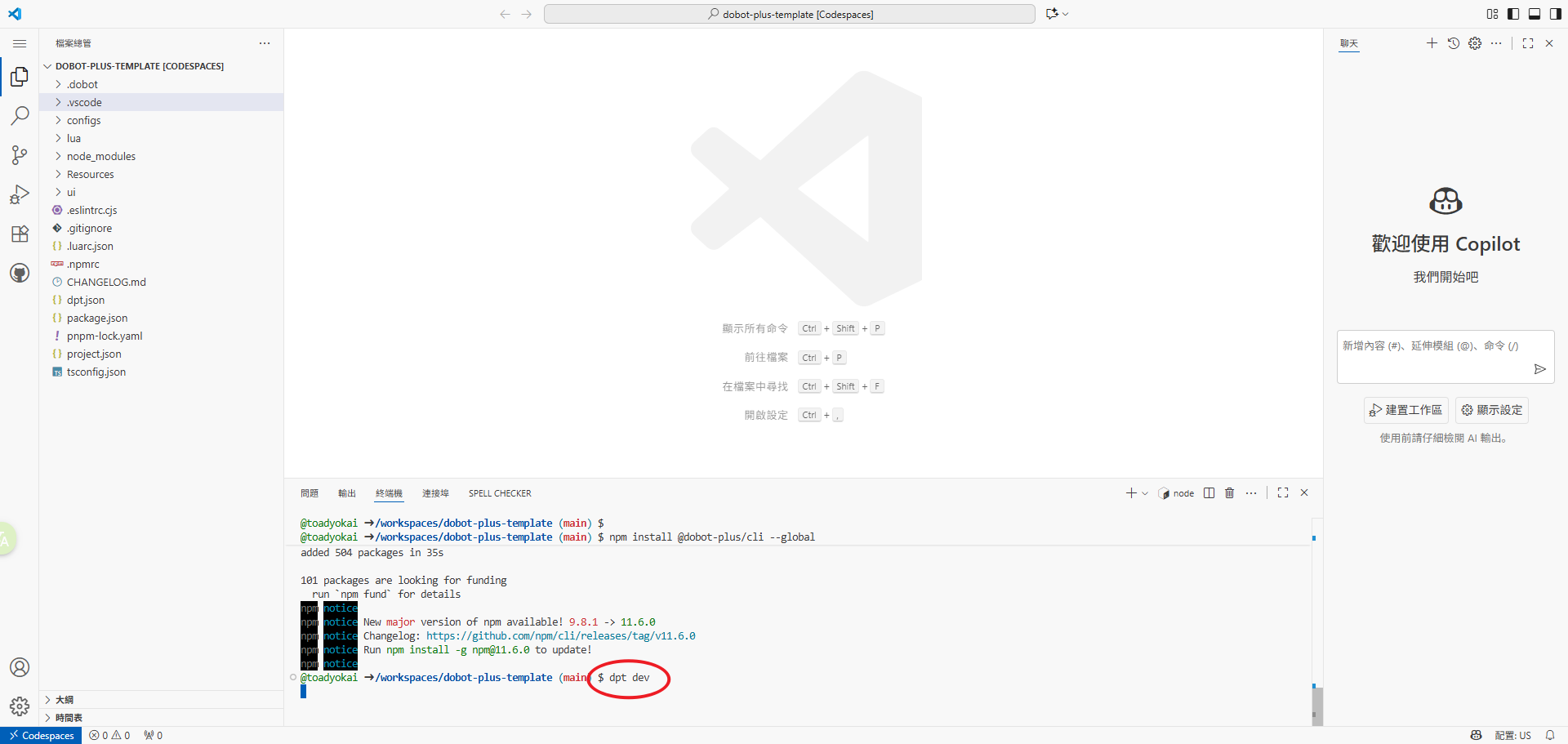
Task: Open the npm changelog GitHub link
Action: tap(560, 636)
